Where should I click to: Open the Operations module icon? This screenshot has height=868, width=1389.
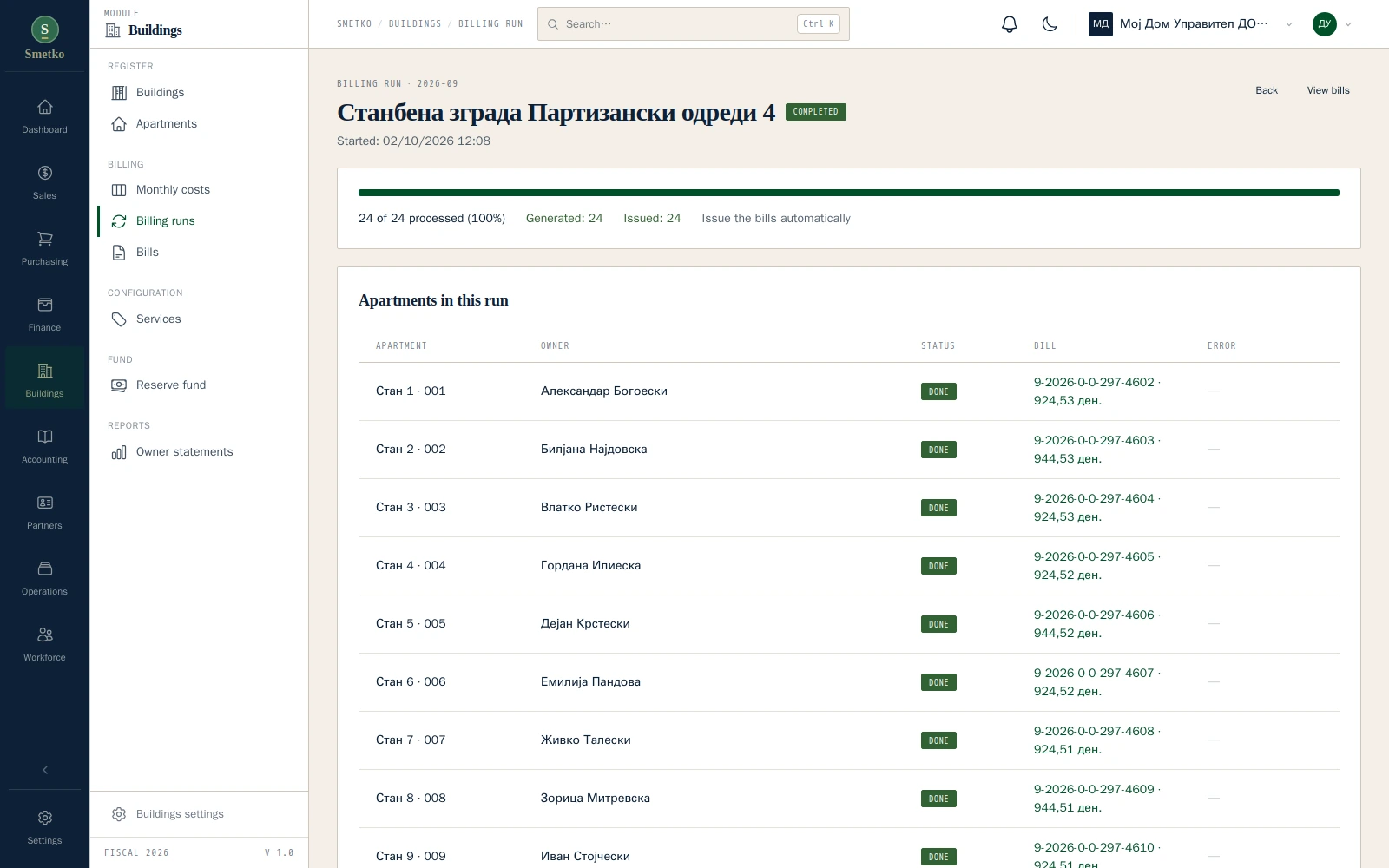pyautogui.click(x=44, y=569)
